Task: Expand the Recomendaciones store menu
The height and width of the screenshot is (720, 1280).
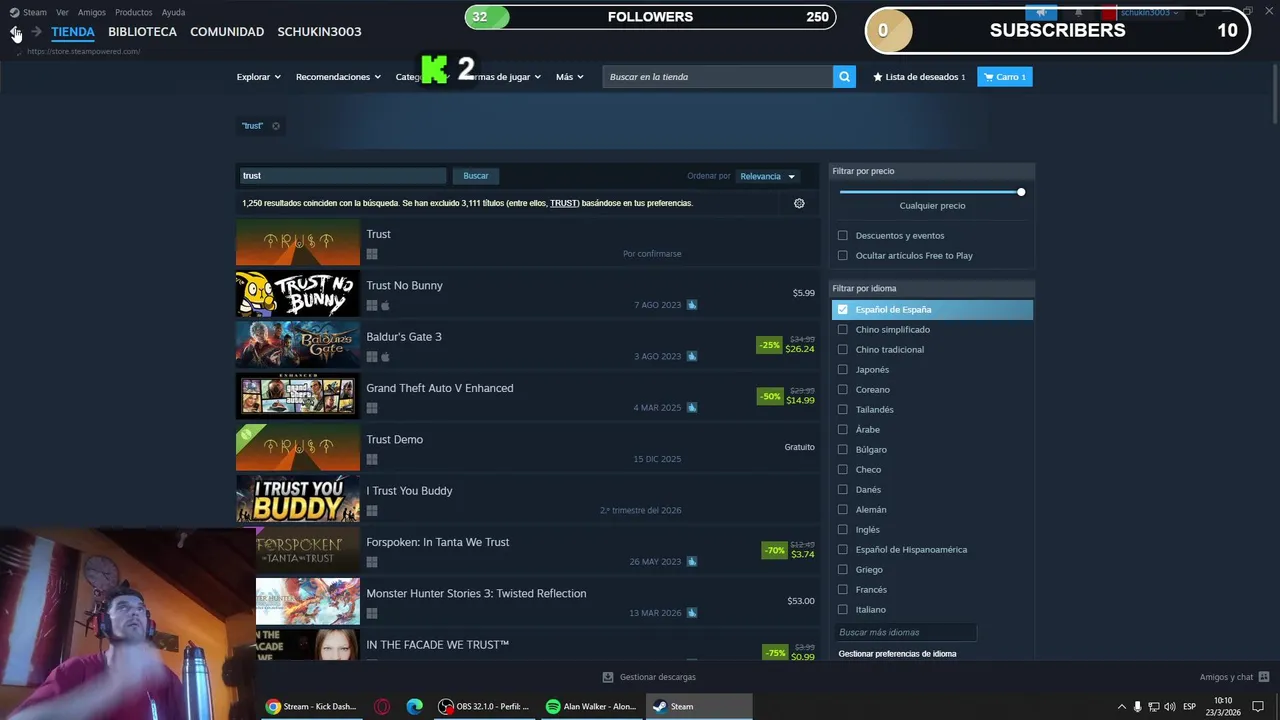Action: [338, 77]
